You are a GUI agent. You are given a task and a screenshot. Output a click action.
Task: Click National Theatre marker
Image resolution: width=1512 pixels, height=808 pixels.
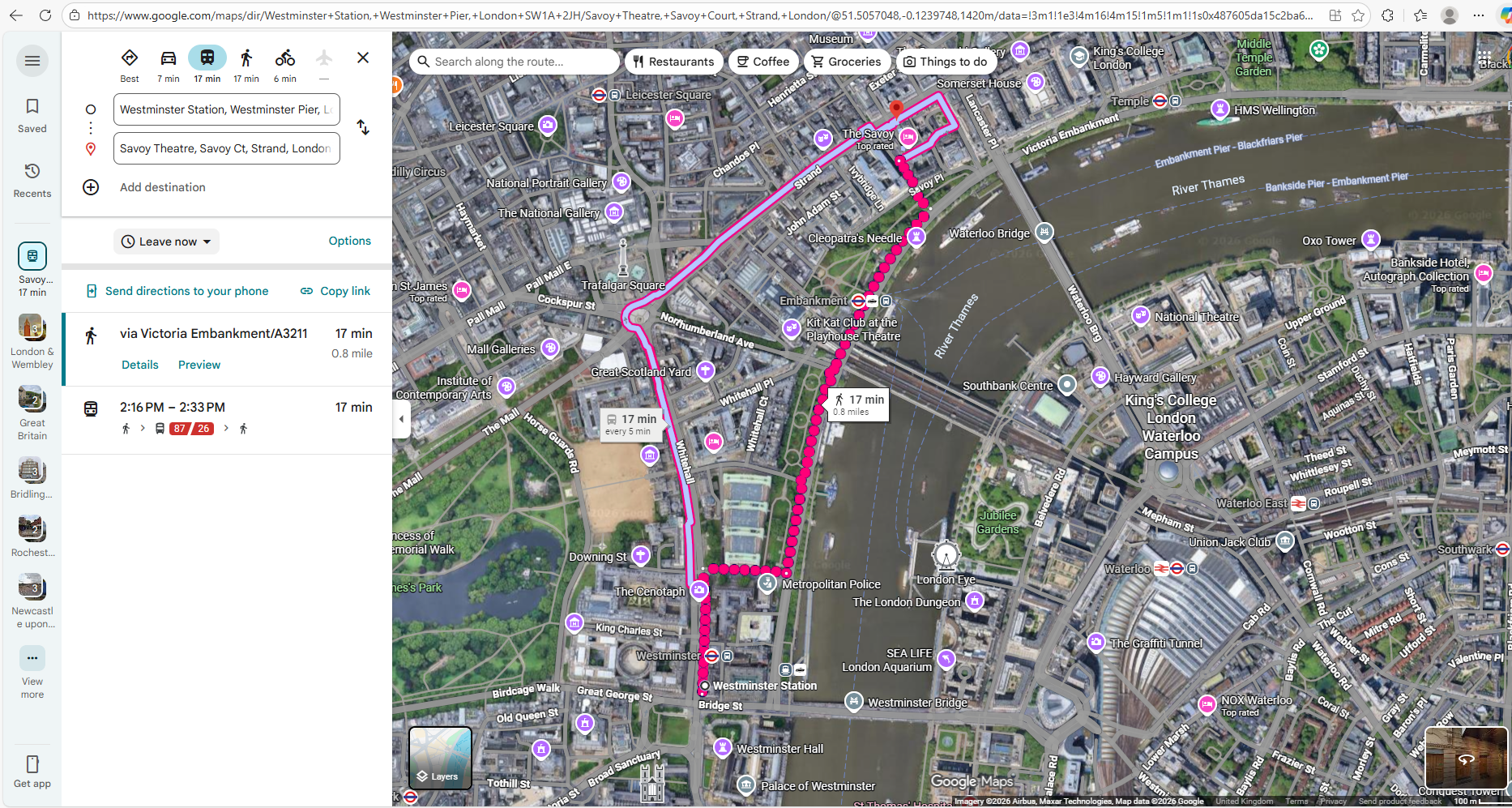(1141, 315)
